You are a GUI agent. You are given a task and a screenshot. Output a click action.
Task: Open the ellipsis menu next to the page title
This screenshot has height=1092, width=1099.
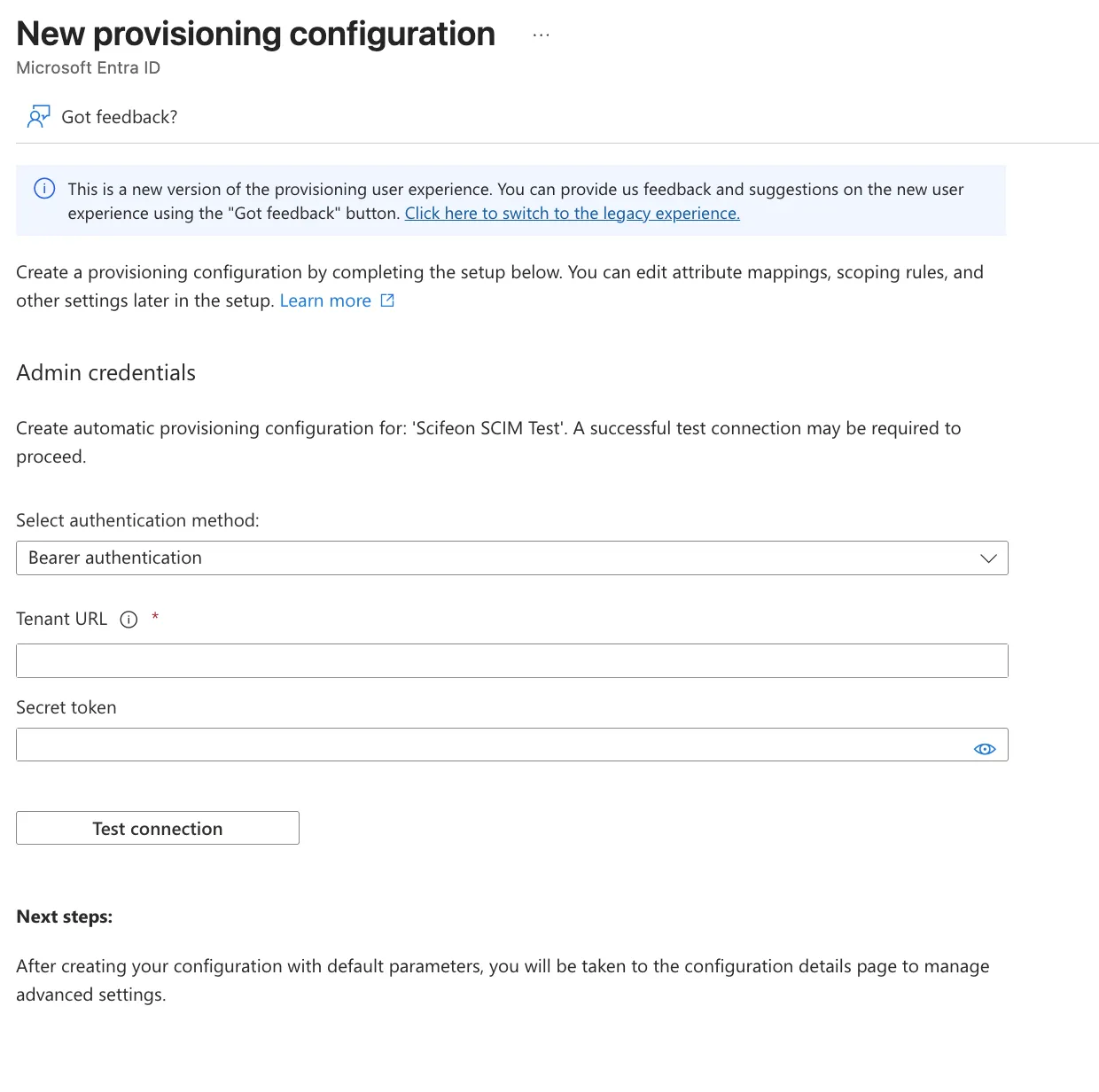[541, 34]
